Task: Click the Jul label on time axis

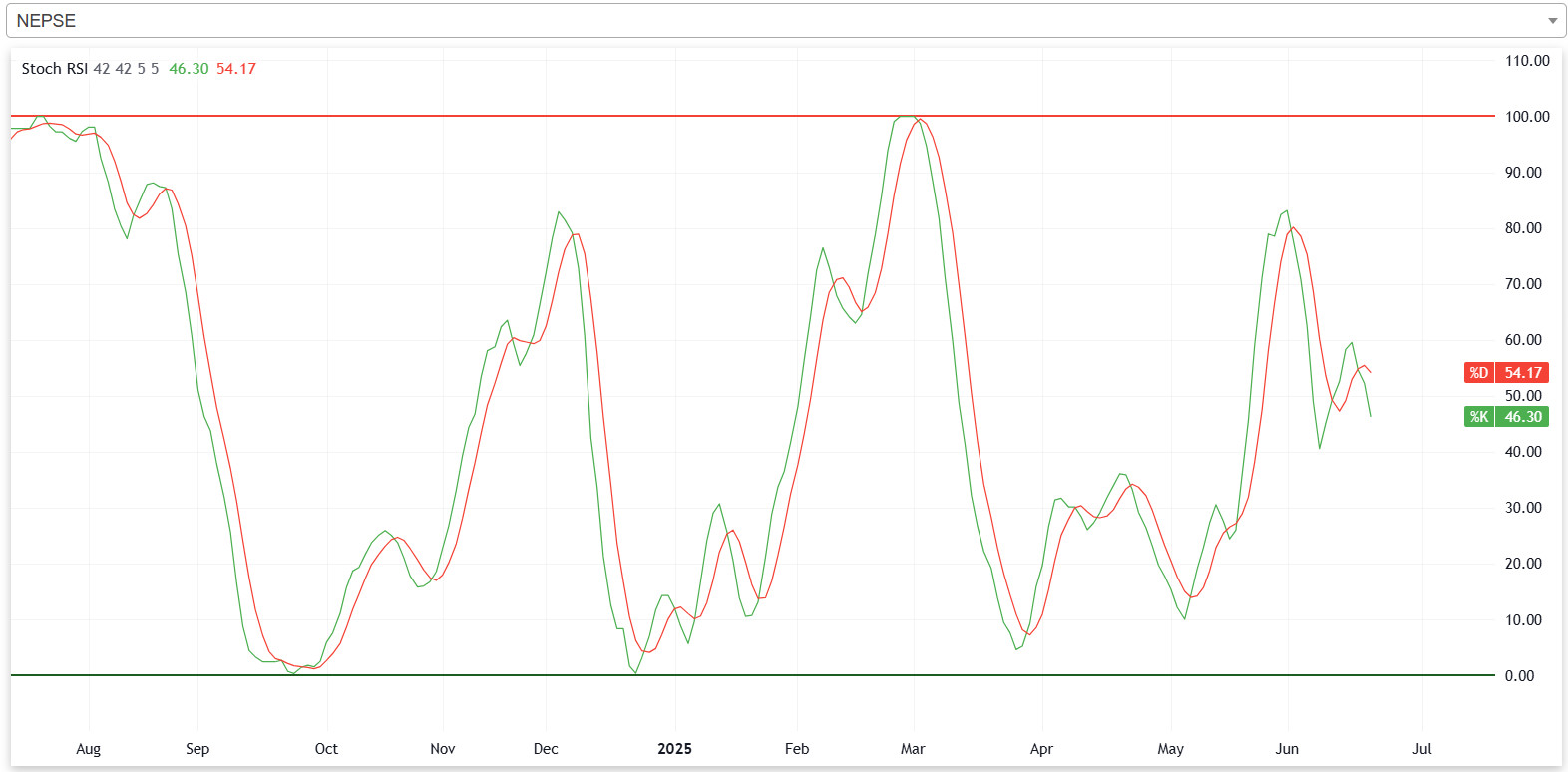Action: click(1422, 749)
